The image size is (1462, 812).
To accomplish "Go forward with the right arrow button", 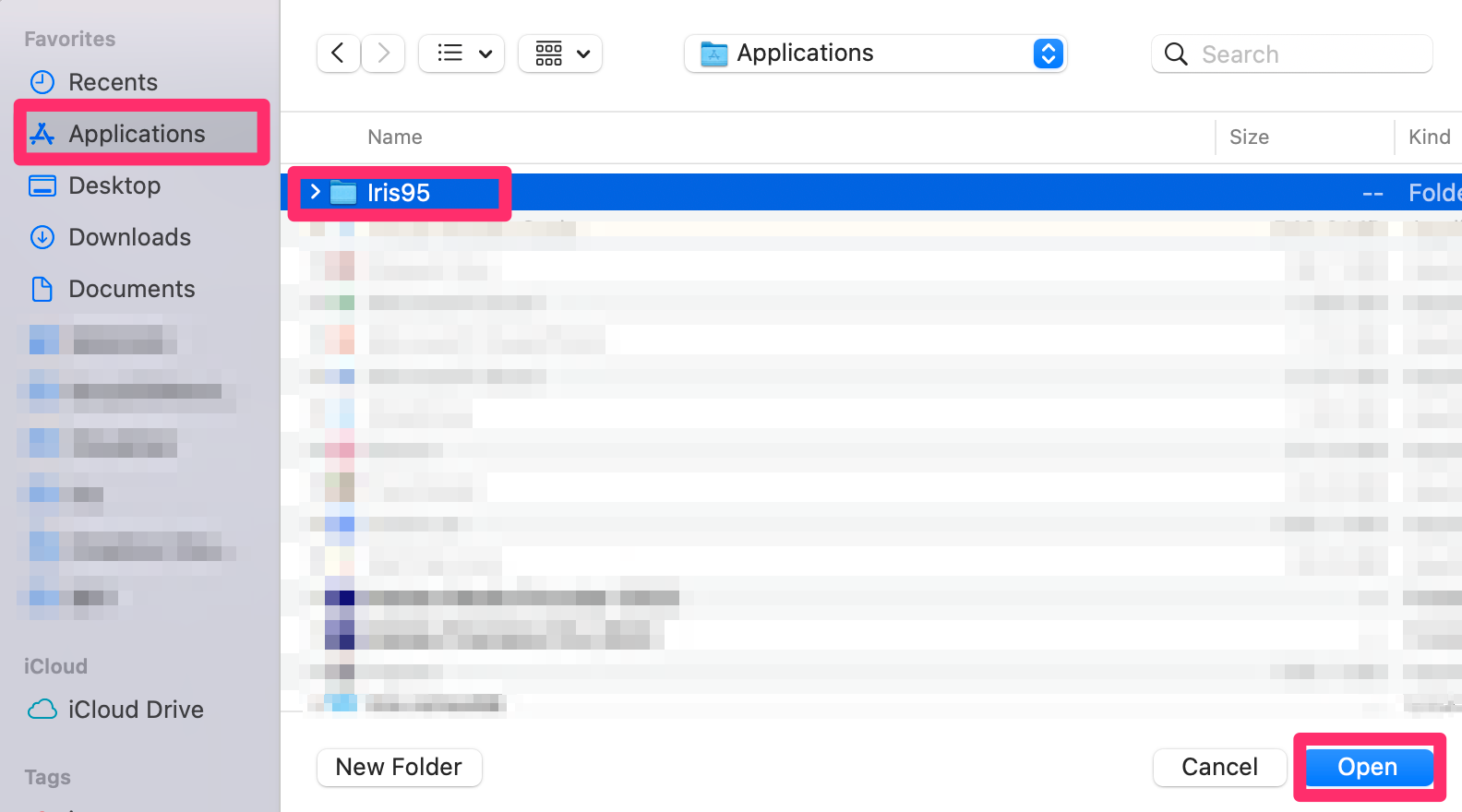I will [383, 54].
